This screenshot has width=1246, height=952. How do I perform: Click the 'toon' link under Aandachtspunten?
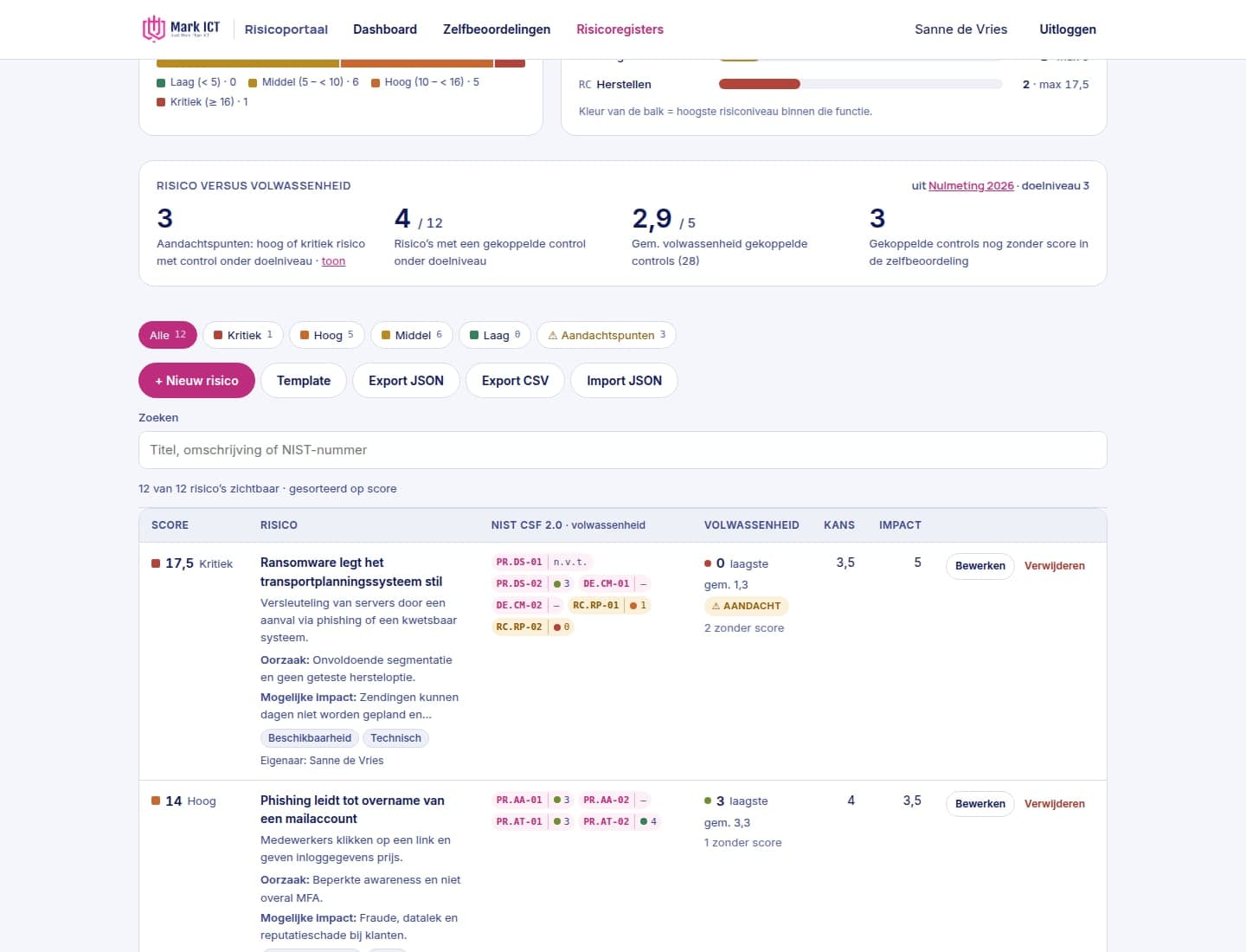333,261
